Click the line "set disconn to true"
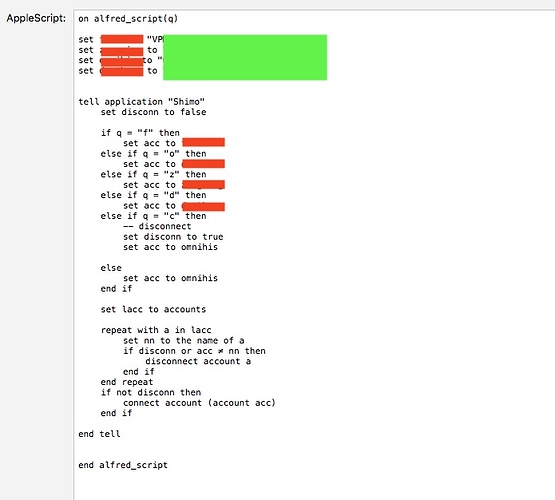Screen dimensions: 555x500 coord(173,237)
